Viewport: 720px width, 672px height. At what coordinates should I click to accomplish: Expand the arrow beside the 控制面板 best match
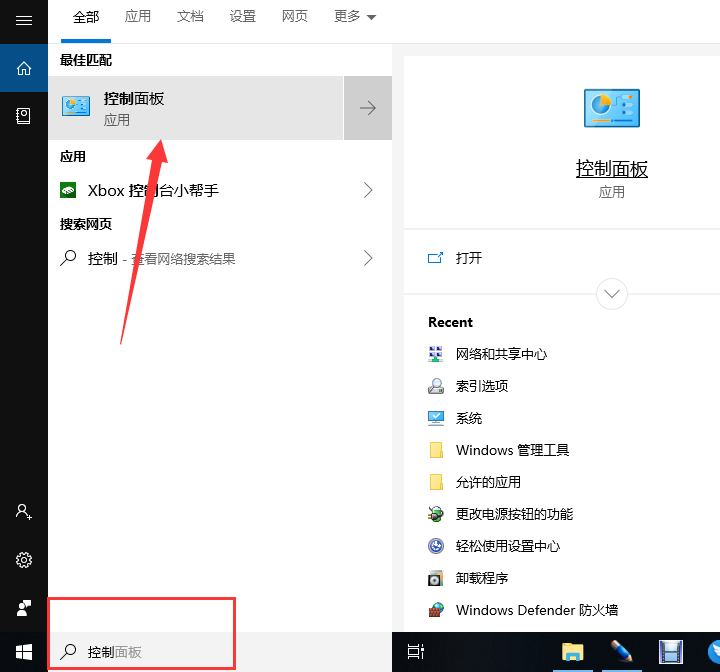click(368, 108)
